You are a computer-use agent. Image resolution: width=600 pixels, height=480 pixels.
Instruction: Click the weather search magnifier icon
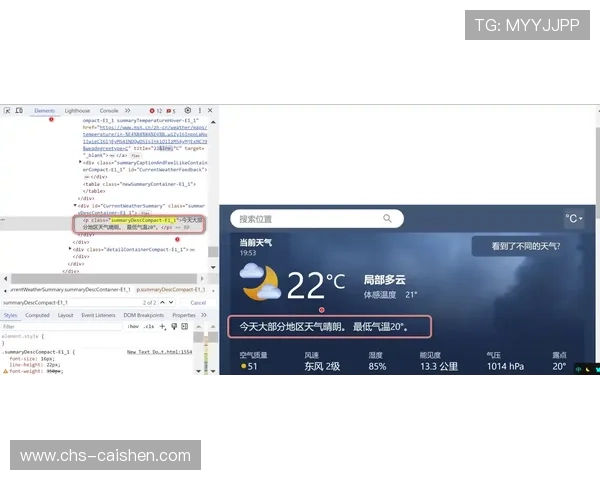tap(387, 218)
